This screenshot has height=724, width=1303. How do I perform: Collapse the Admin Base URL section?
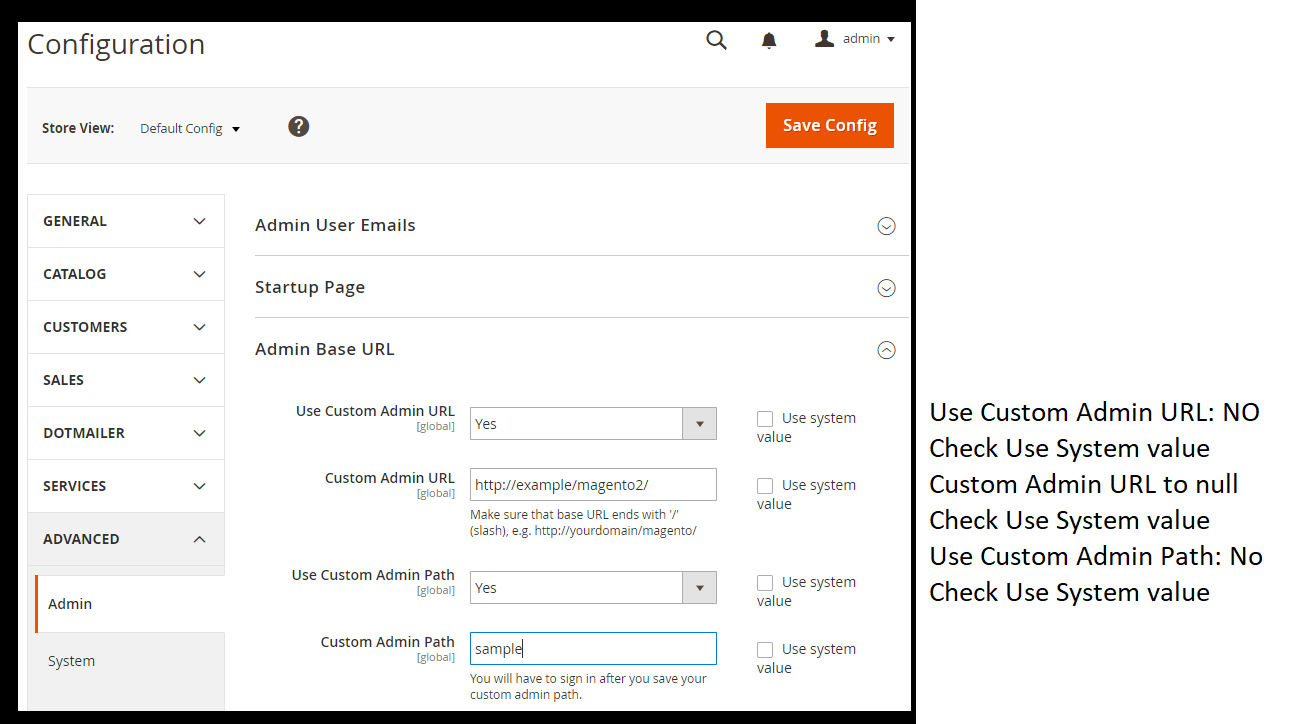tap(886, 350)
